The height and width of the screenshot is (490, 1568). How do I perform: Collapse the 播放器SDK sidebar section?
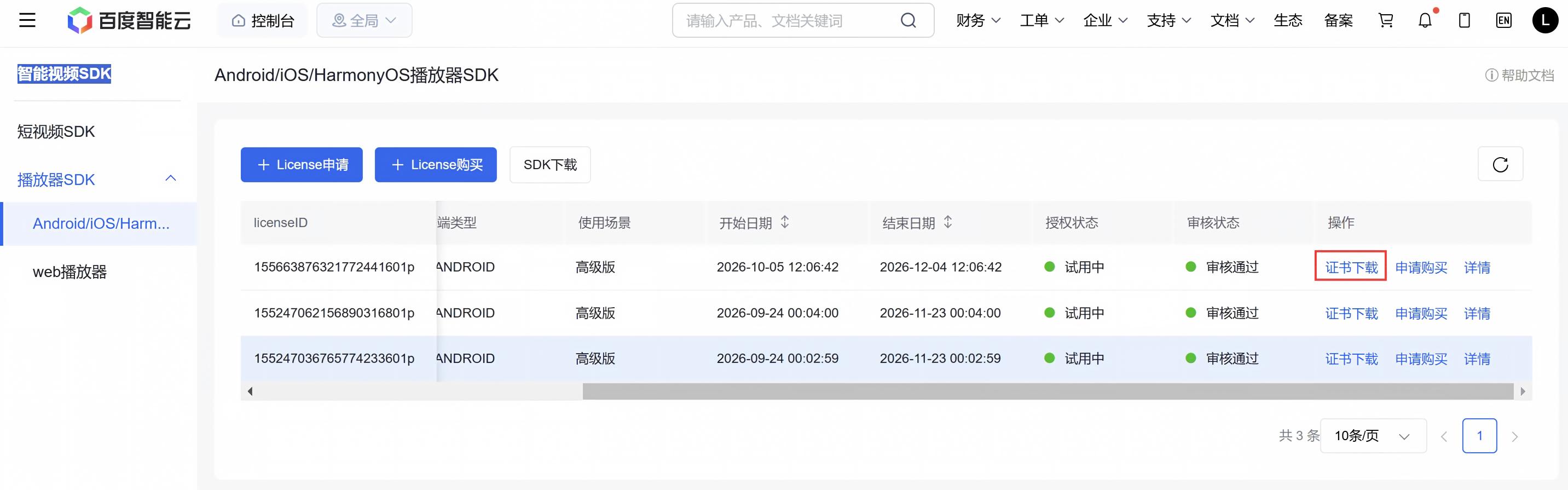pos(171,179)
